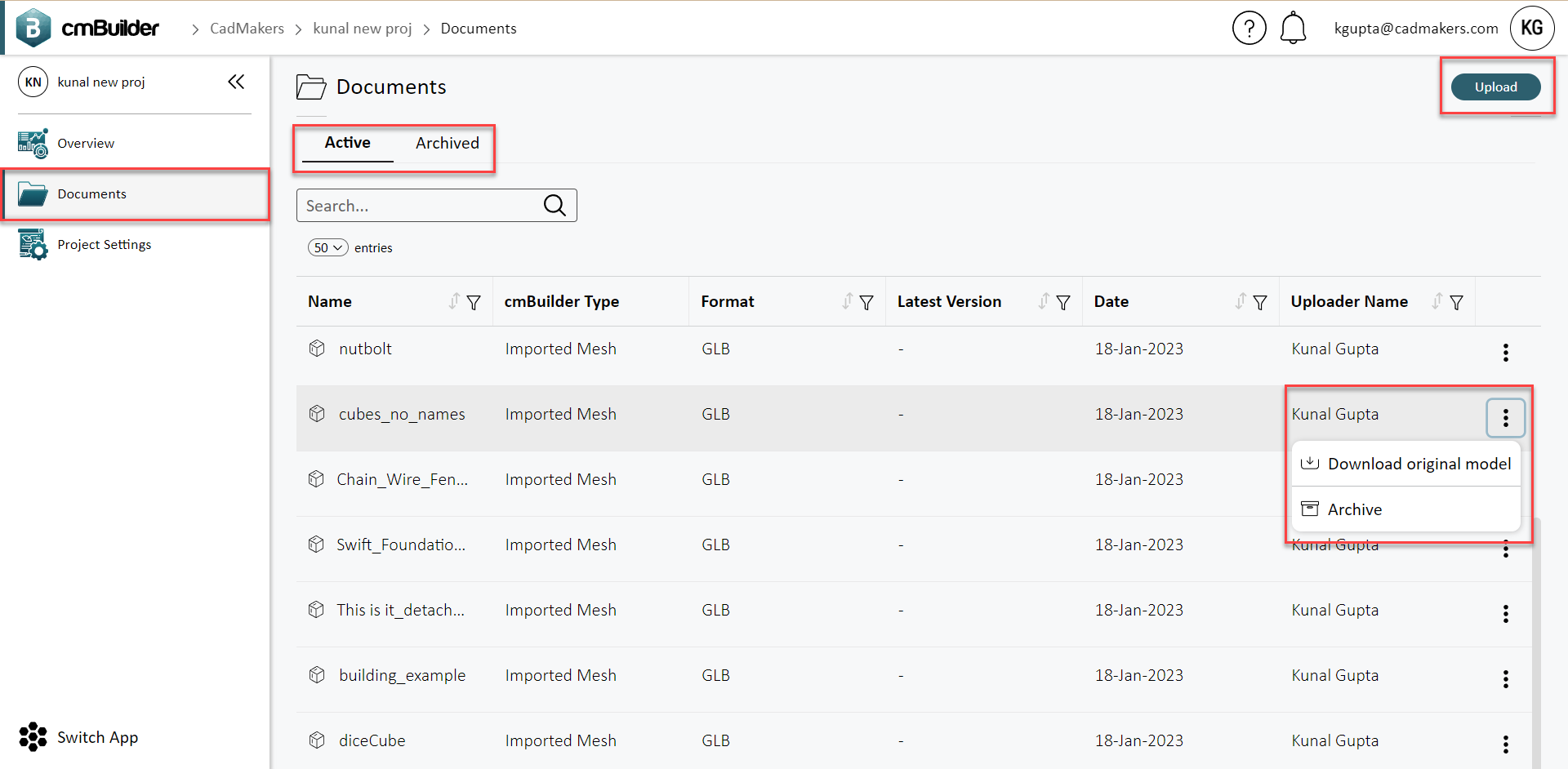Select Download original model menu item
1568x769 pixels.
(x=1406, y=464)
